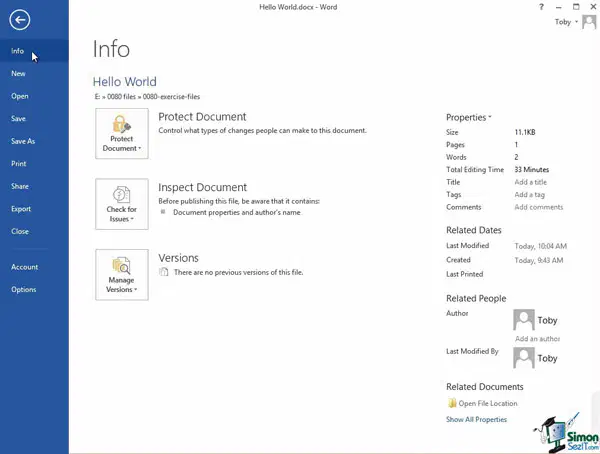Click the Created 'Today, 9:43 AM' value

tap(539, 260)
